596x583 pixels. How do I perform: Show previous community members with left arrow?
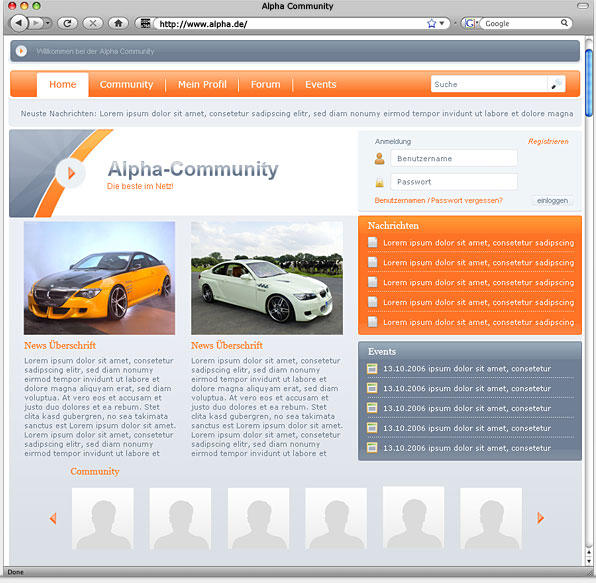tap(53, 518)
